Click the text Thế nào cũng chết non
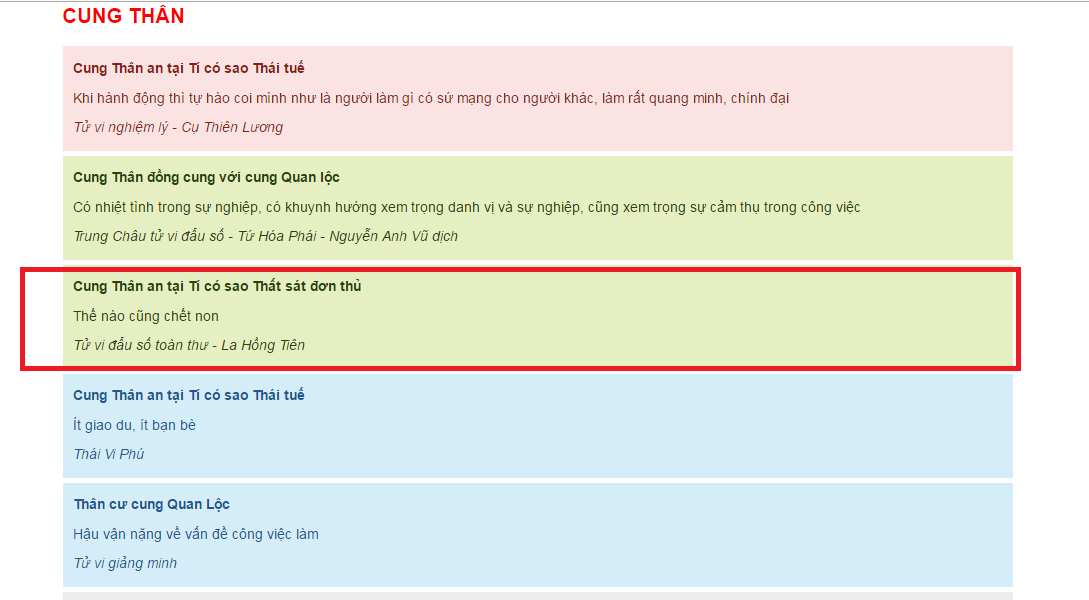The height and width of the screenshot is (600, 1089). pos(145,316)
